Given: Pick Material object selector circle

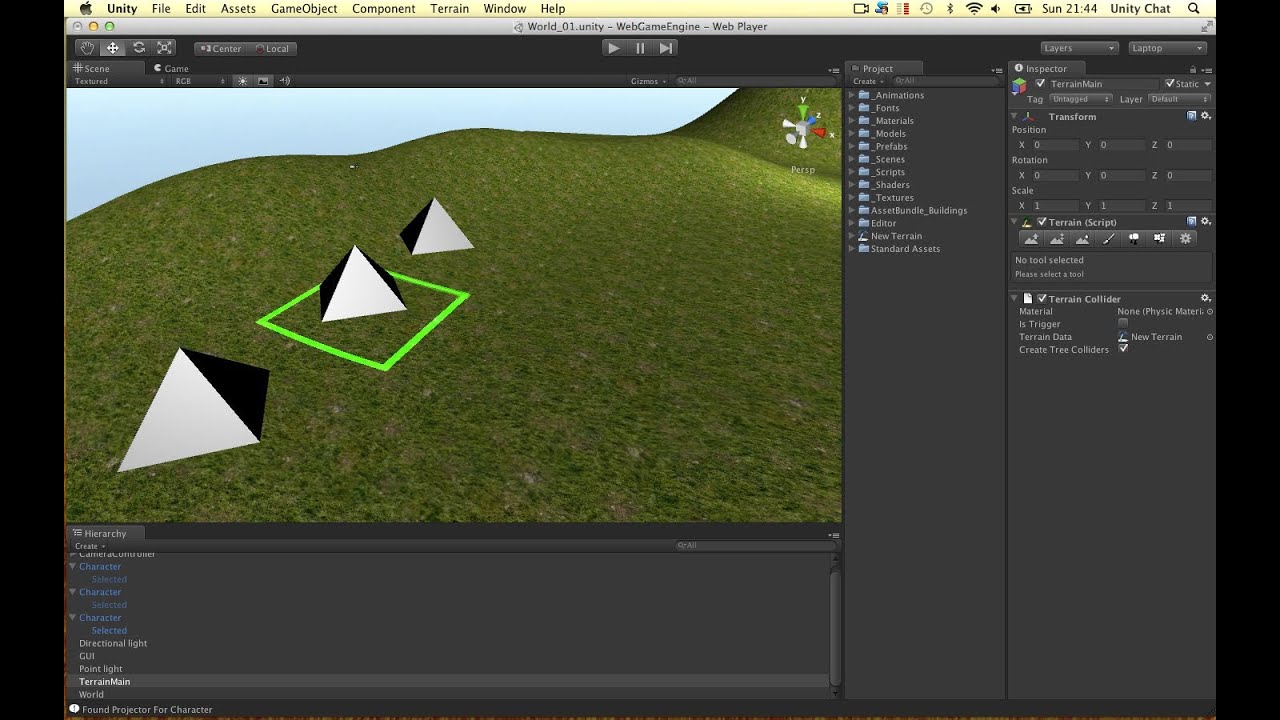Looking at the screenshot, I should (1210, 311).
